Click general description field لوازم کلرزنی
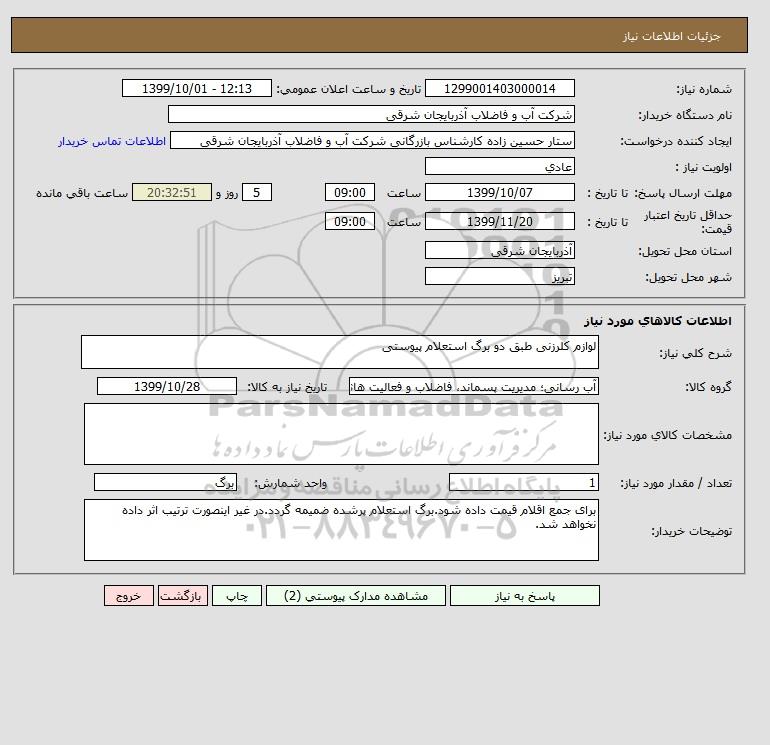 coord(340,352)
